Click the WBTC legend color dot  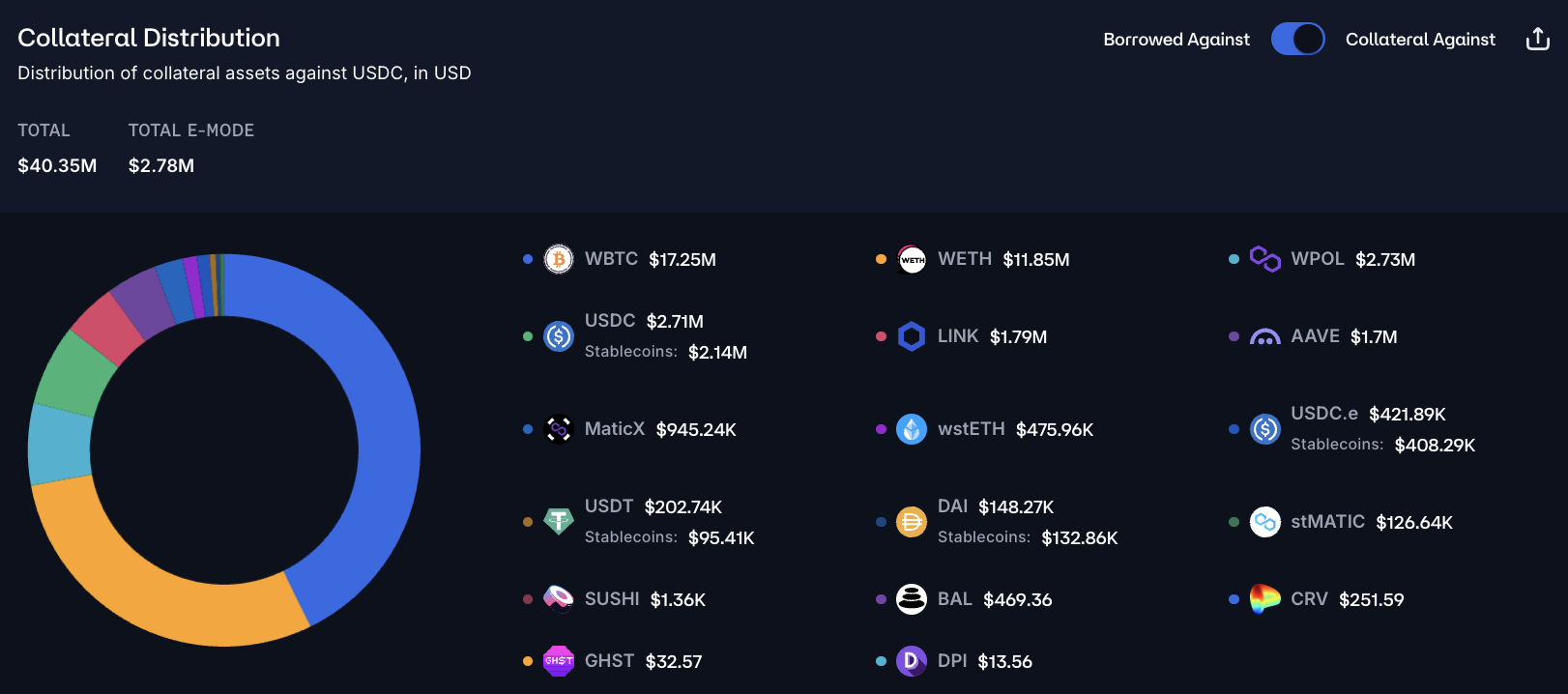(x=528, y=259)
